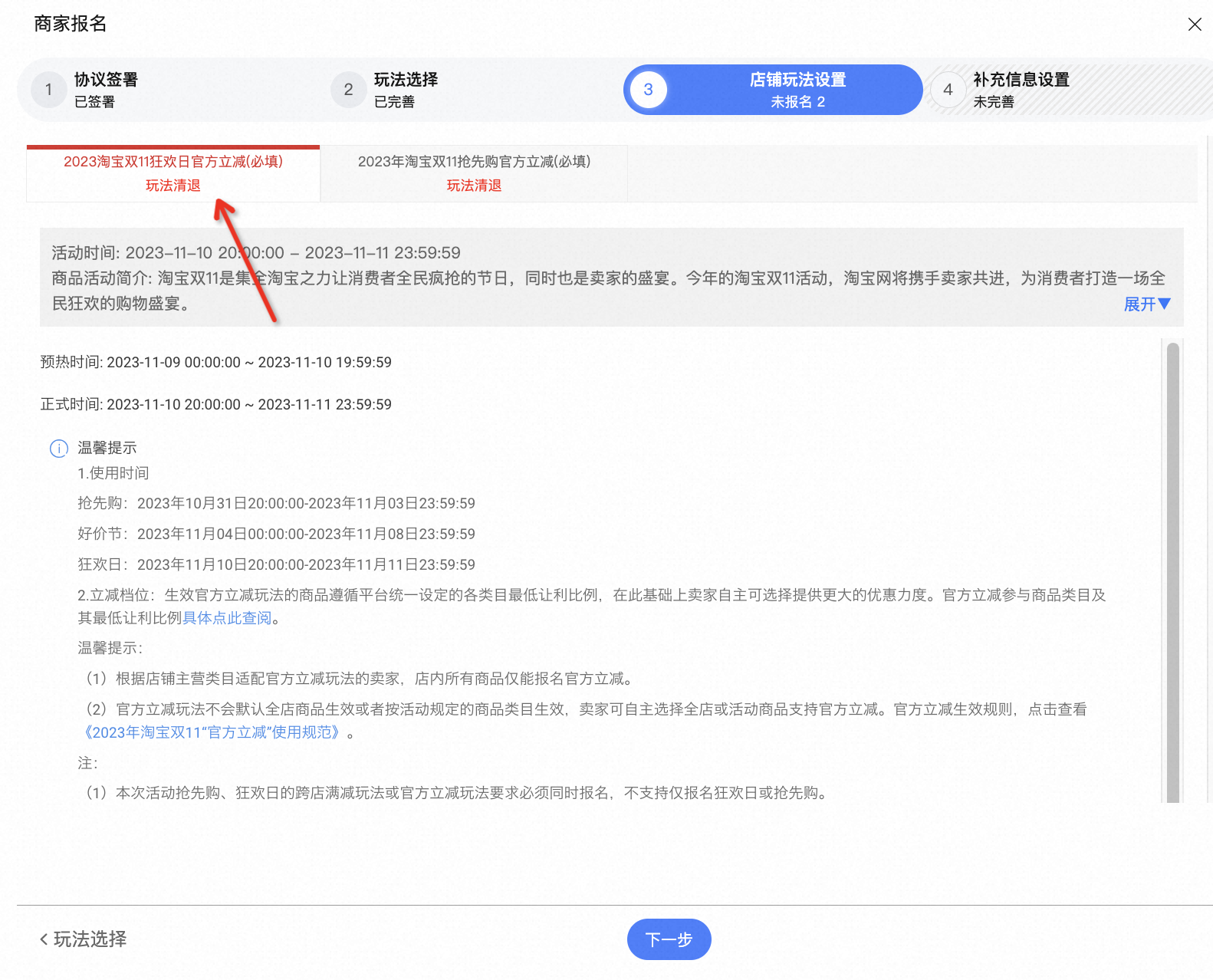Click the 温馨提示 heading text
This screenshot has height=980, width=1213.
click(107, 448)
